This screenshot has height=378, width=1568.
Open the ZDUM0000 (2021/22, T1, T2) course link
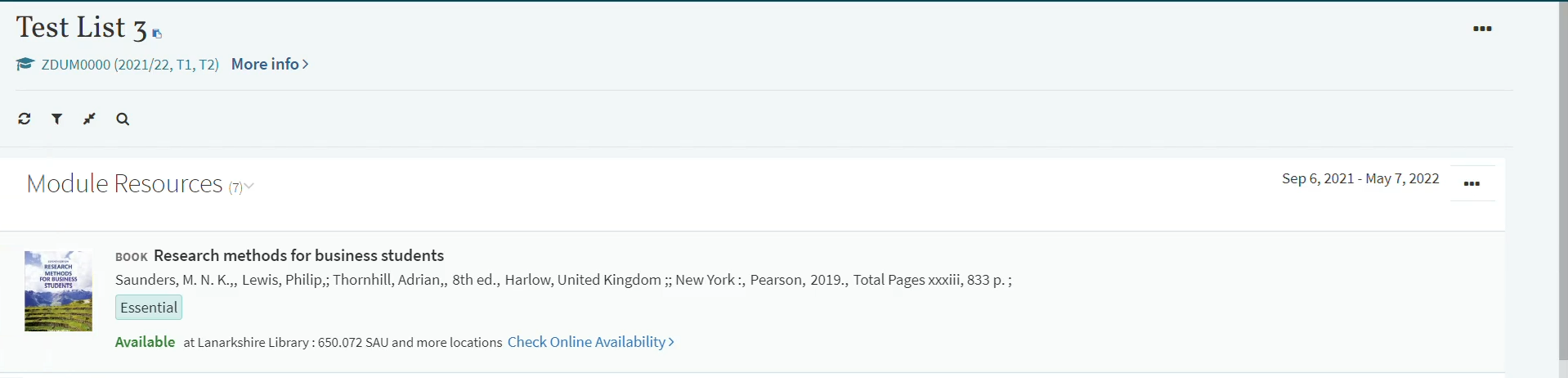[x=130, y=65]
